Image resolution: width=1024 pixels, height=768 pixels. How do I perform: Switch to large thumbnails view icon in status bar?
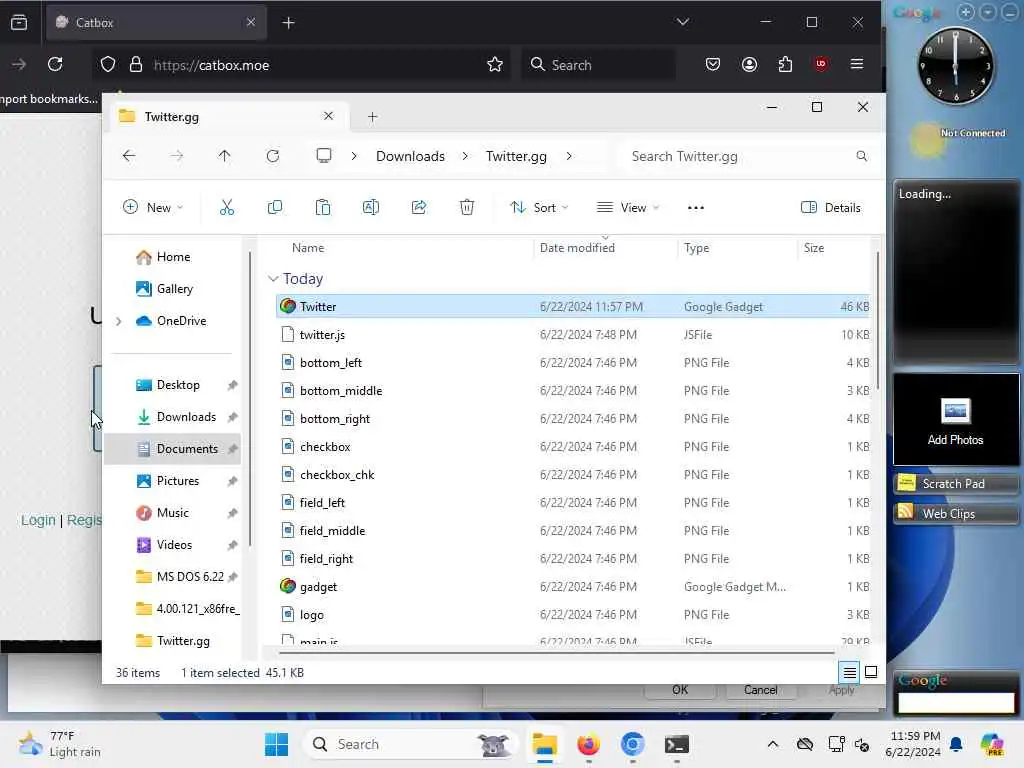coord(871,672)
